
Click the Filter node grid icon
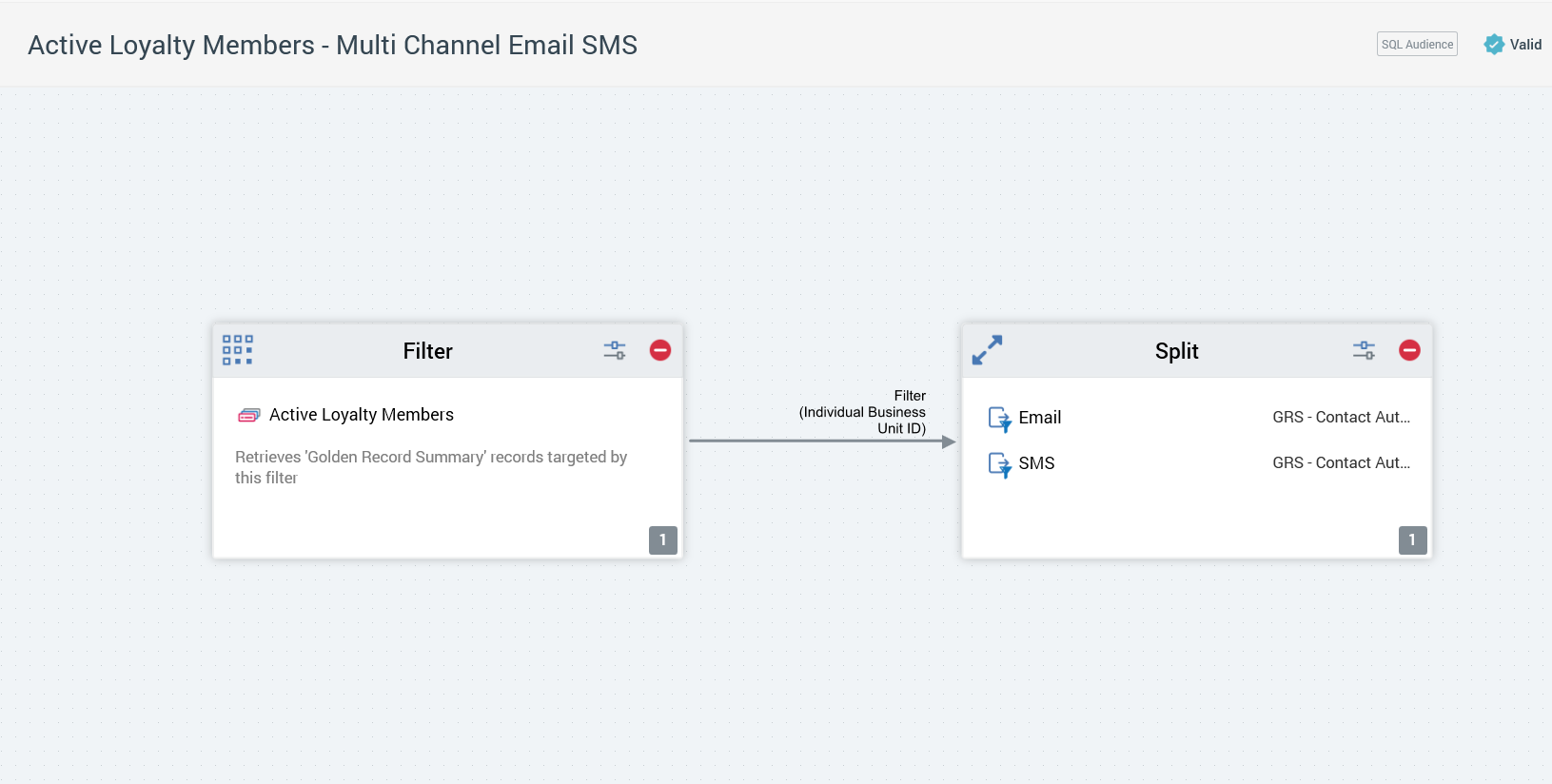pos(237,350)
